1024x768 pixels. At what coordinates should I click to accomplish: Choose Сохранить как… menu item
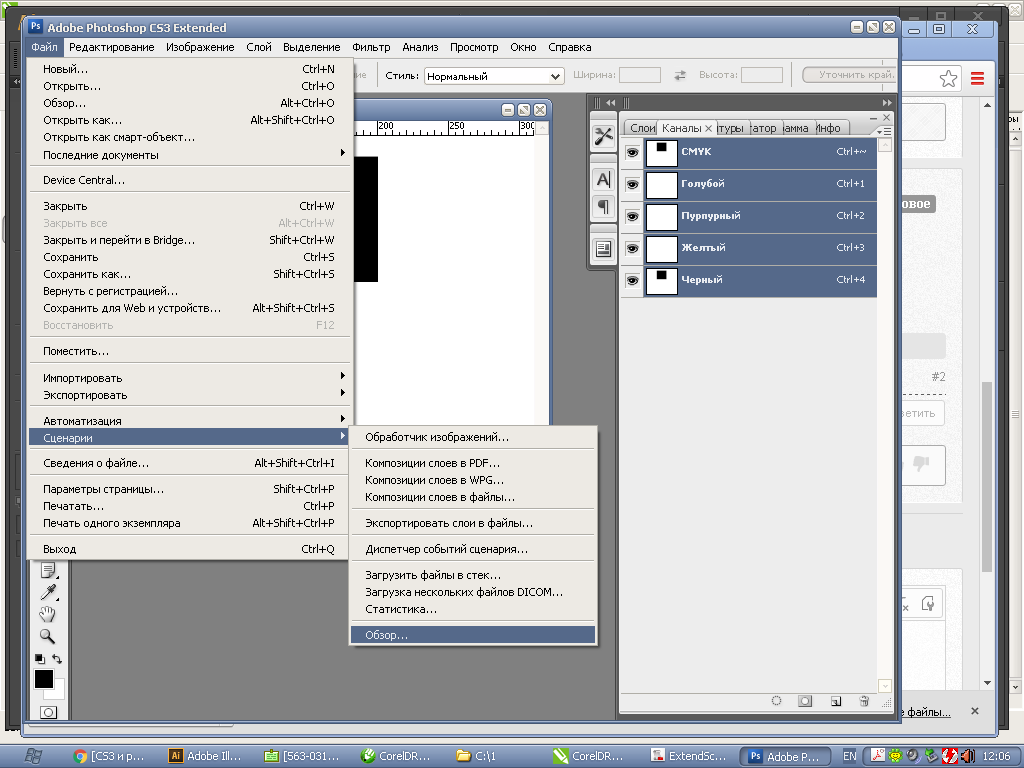point(189,274)
